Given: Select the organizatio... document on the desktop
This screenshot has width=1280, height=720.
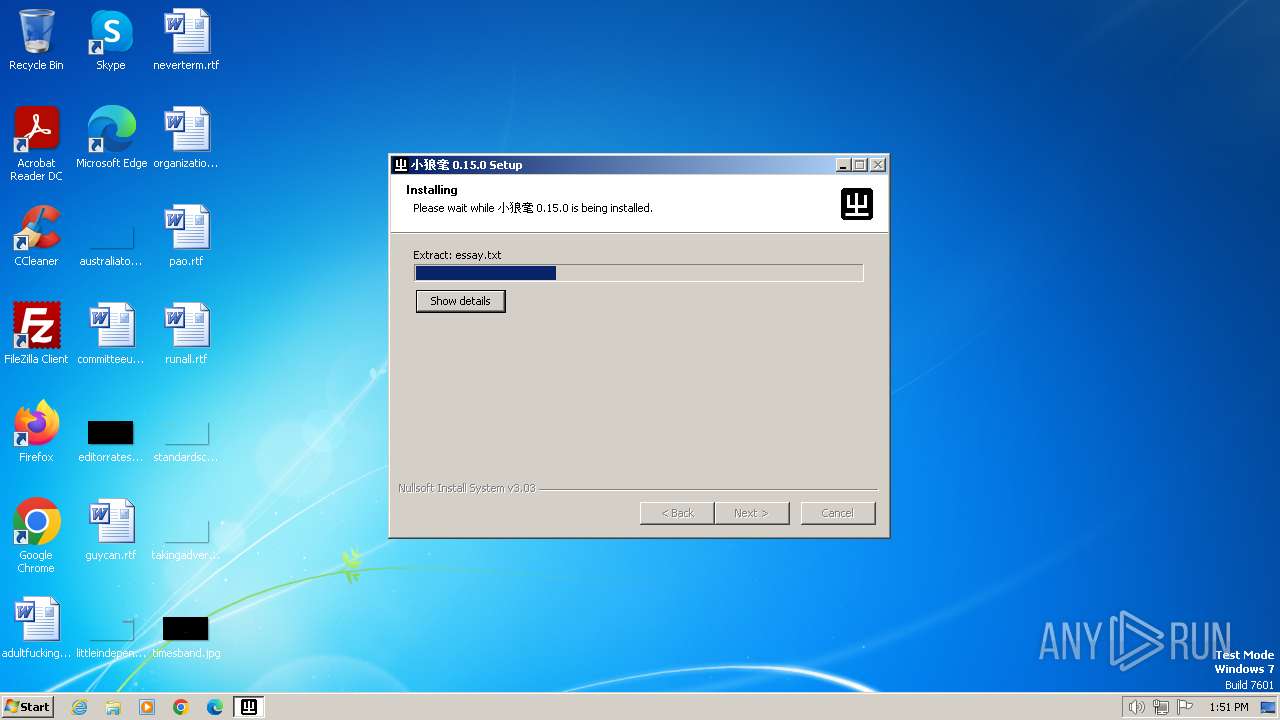Looking at the screenshot, I should pyautogui.click(x=186, y=138).
